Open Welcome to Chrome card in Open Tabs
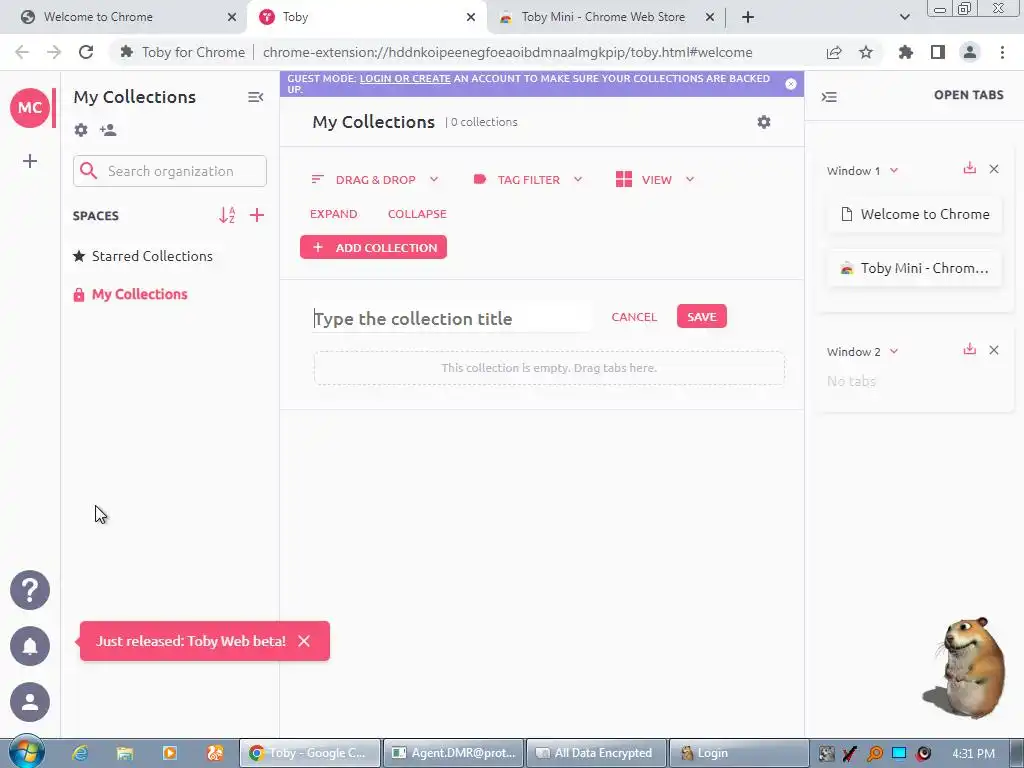The image size is (1024, 768). coord(914,214)
